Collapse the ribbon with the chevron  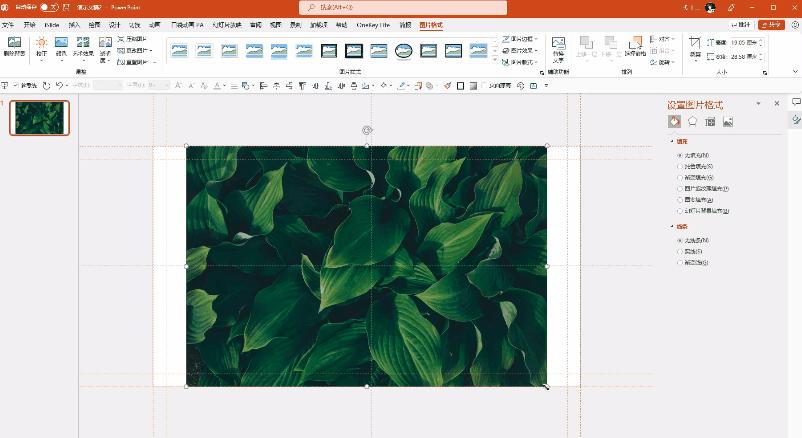coord(795,72)
